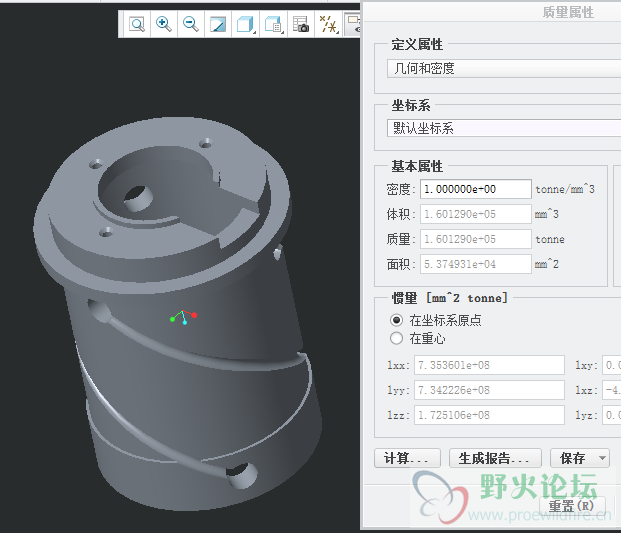This screenshot has width=621, height=533.
Task: Click the '基本属性' section label
Action: pos(417,166)
